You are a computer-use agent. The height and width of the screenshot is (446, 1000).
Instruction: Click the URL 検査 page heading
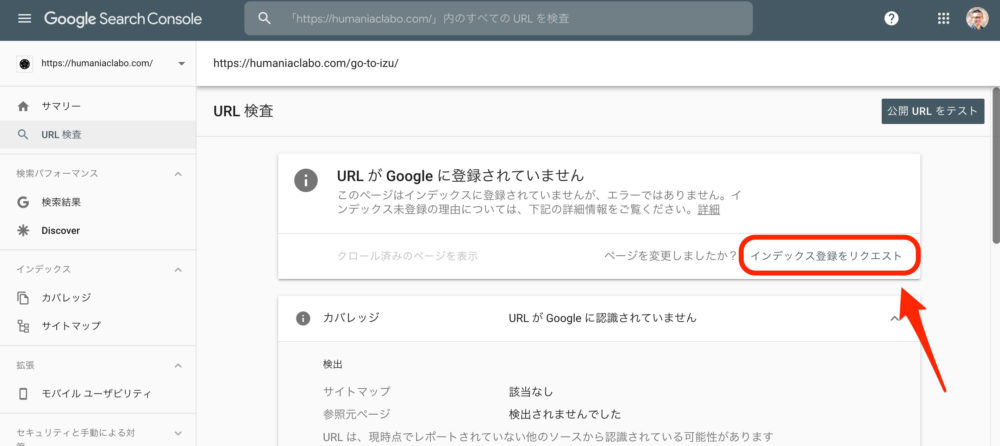(x=243, y=111)
